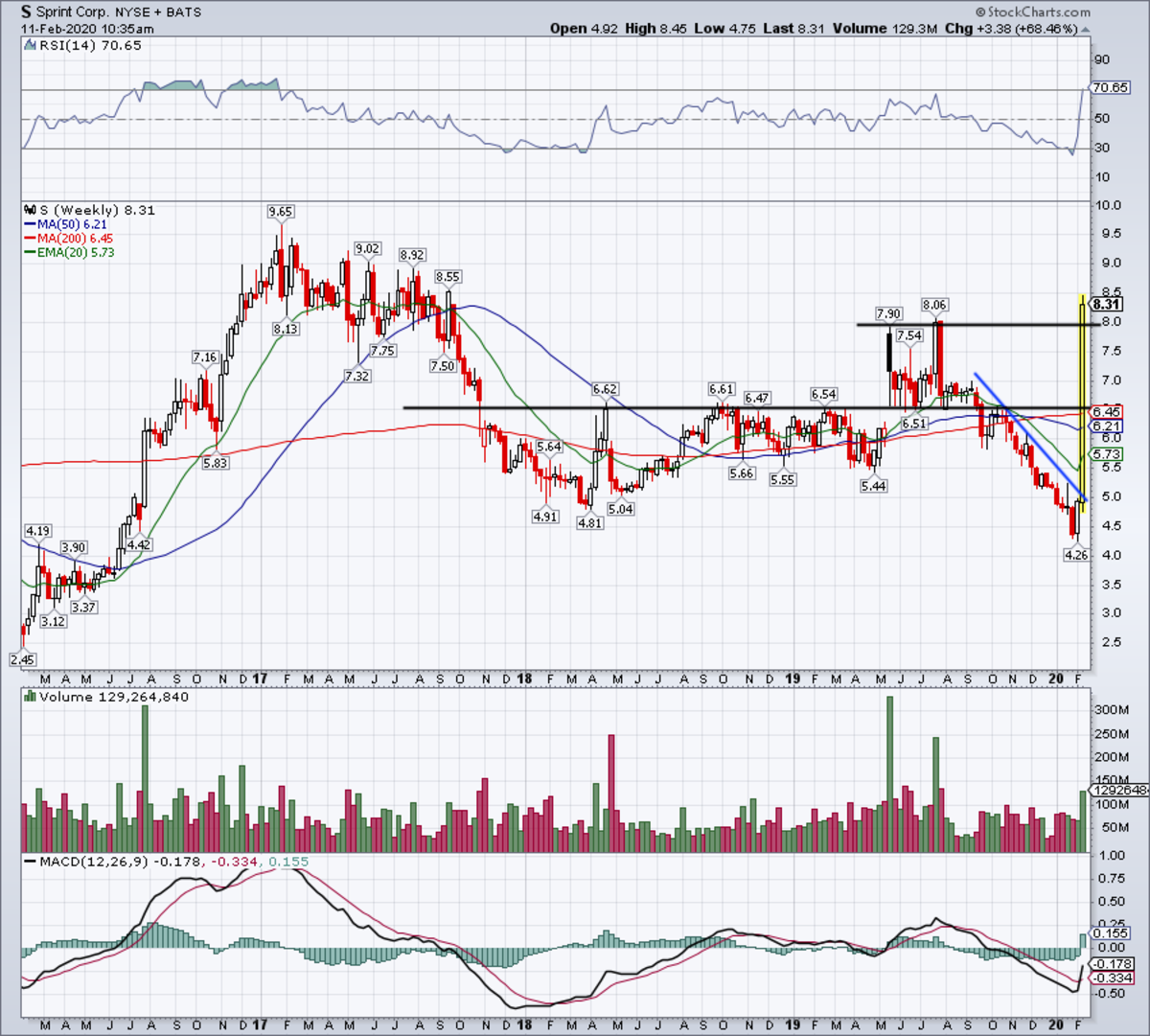Viewport: 1150px width, 1036px height.
Task: Click the 8.13 price label
Action: (286, 329)
